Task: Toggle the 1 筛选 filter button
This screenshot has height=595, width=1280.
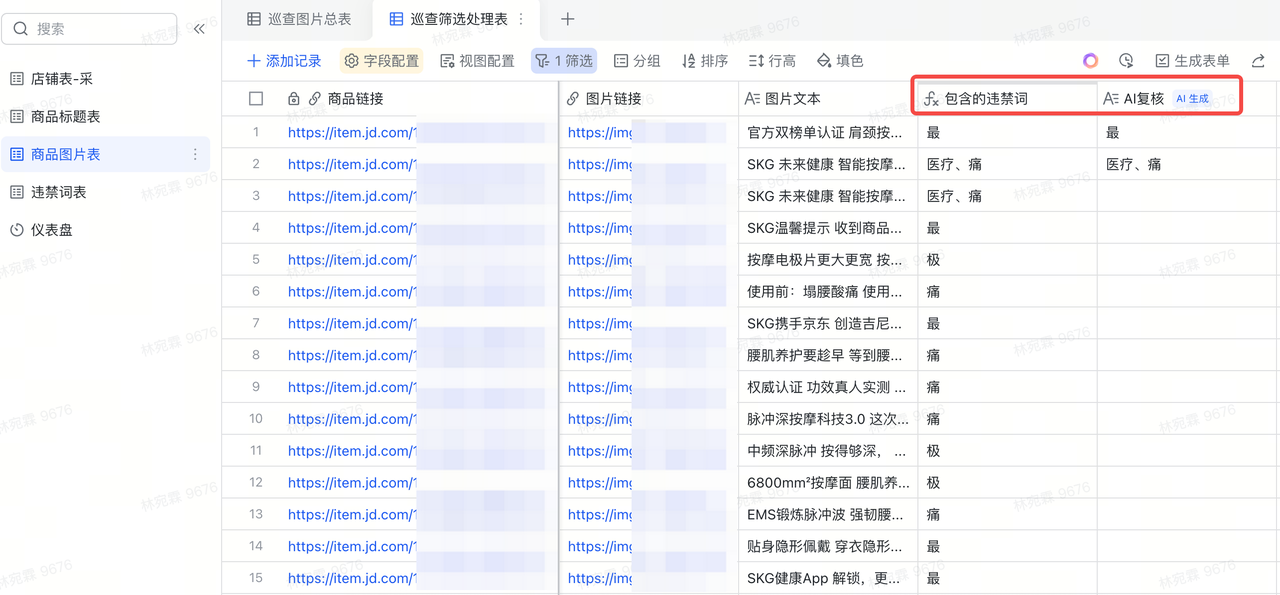Action: coord(564,61)
